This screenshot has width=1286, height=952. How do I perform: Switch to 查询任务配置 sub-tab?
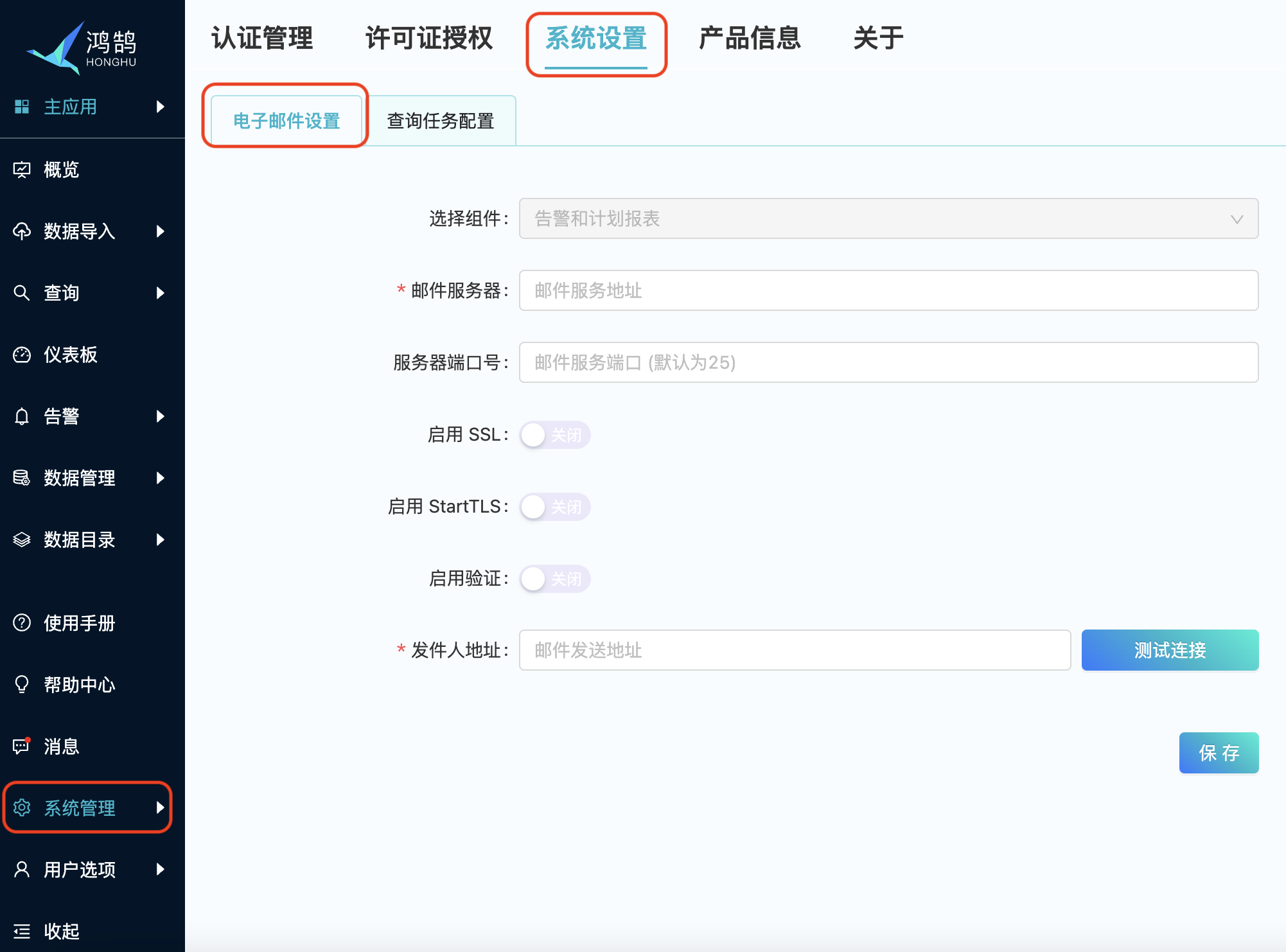point(441,121)
